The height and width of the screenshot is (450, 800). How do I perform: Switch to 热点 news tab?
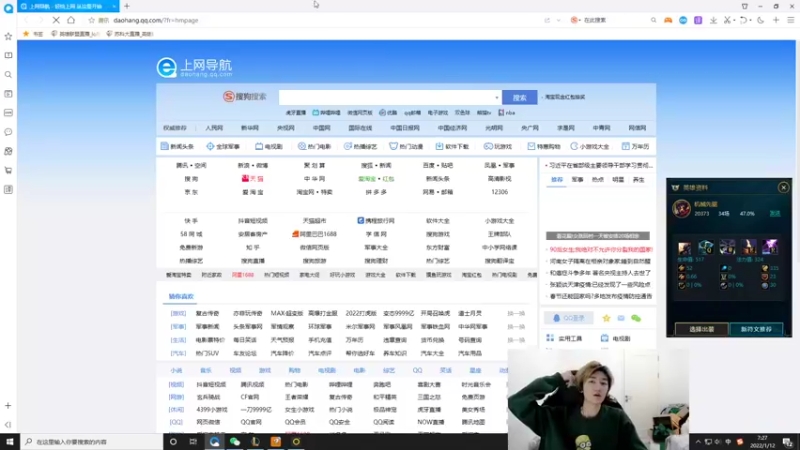click(597, 180)
